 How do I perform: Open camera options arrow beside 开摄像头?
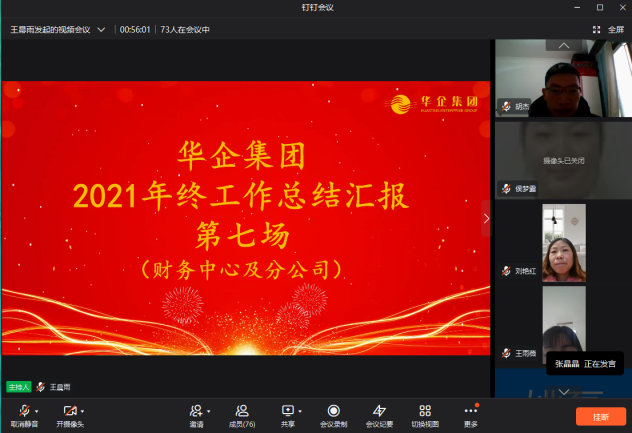tap(82, 411)
